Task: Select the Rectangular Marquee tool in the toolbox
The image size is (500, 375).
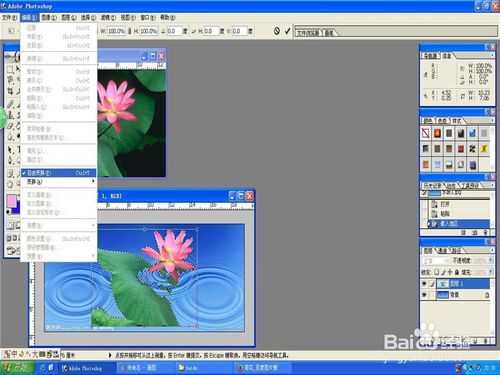Action: (x=10, y=69)
